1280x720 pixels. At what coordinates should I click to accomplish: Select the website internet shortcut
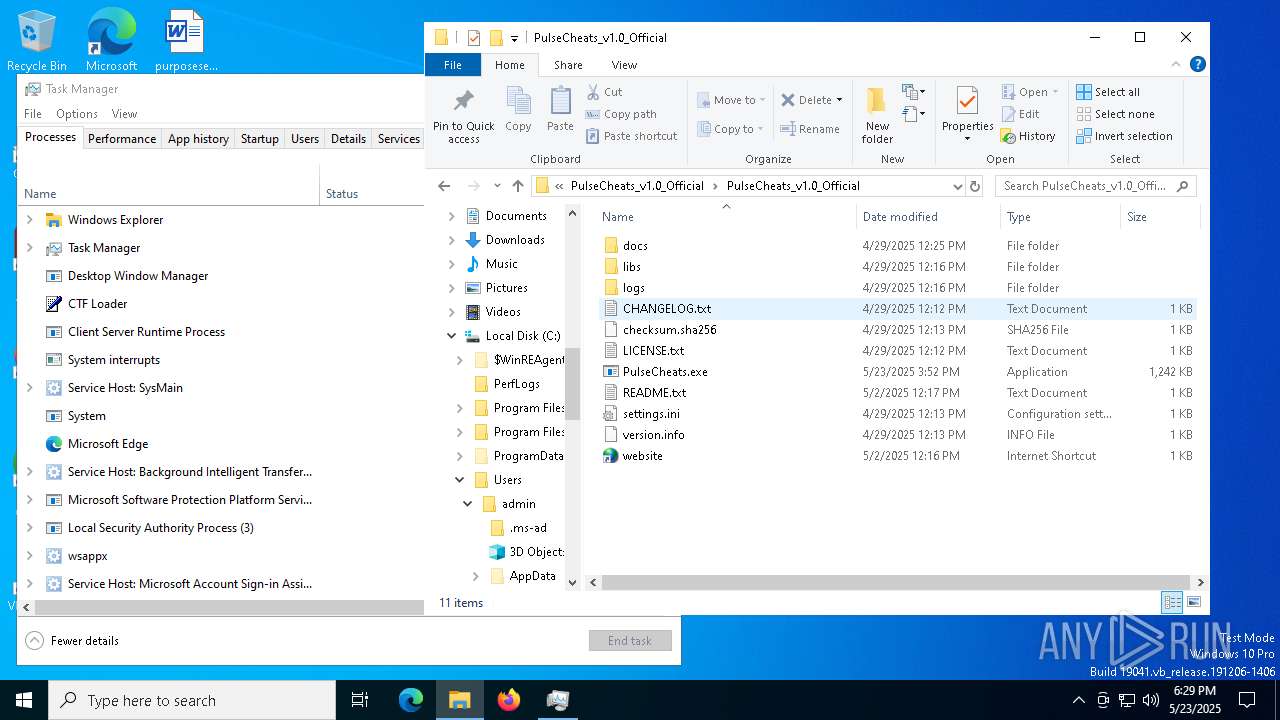642,456
